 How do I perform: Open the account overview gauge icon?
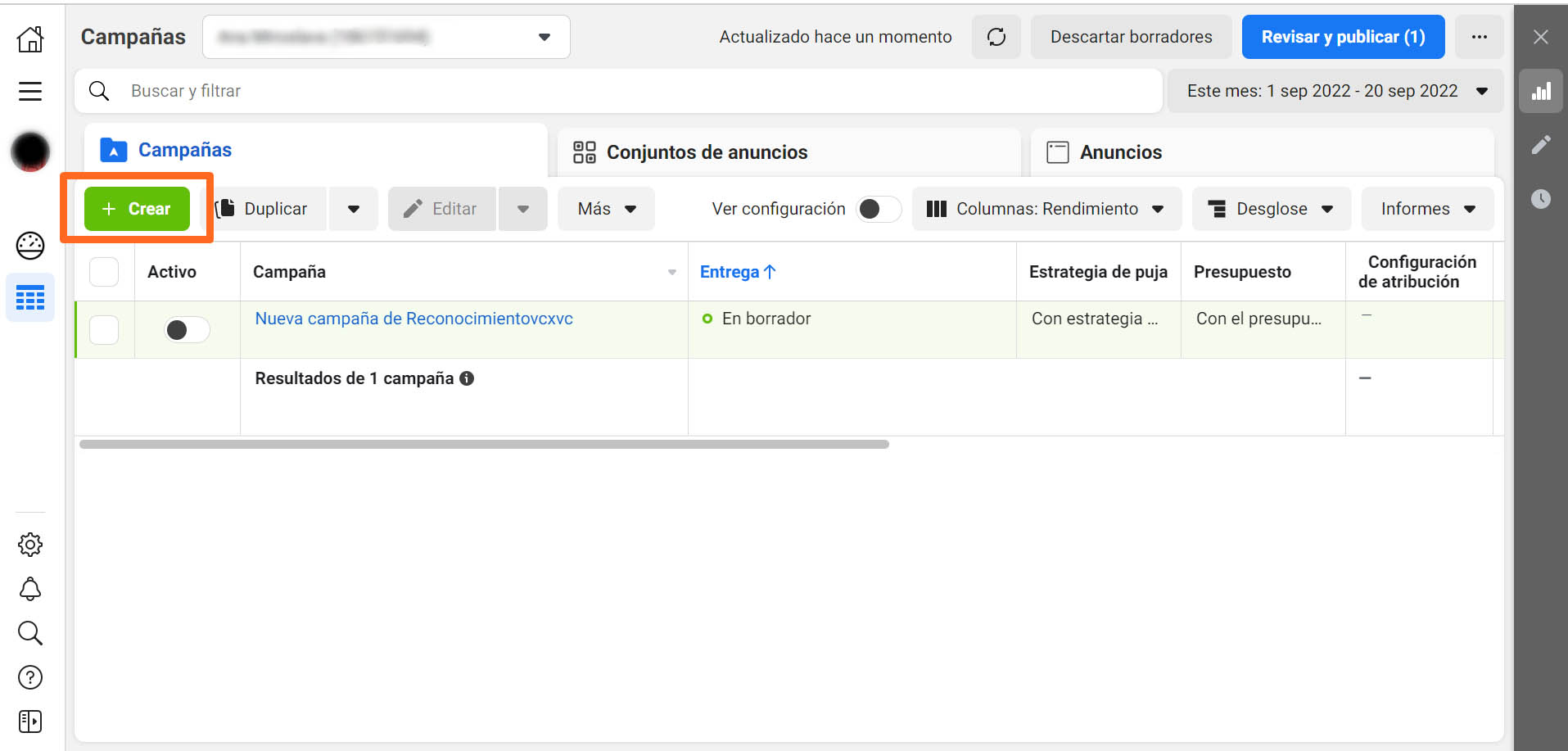coord(30,246)
